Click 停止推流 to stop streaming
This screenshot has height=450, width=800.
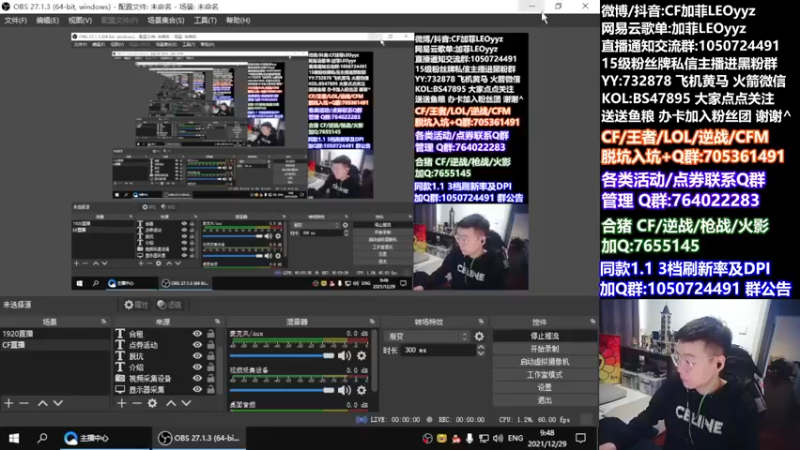tap(544, 336)
